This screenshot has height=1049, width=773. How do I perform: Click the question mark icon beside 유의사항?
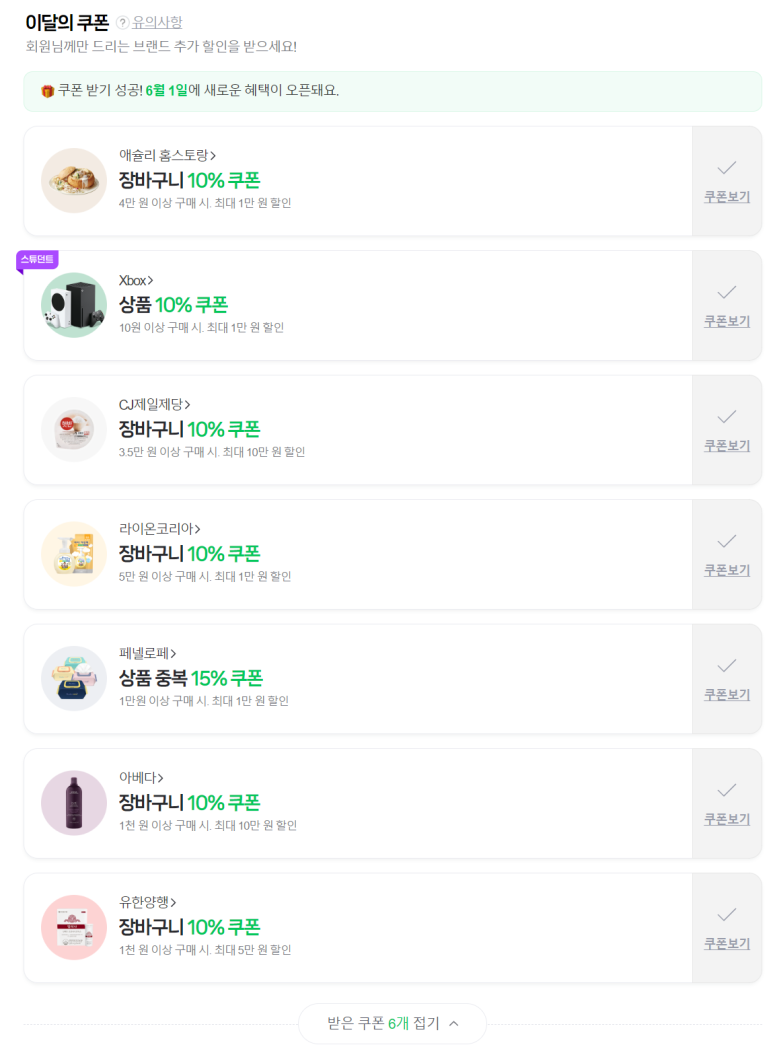point(122,23)
